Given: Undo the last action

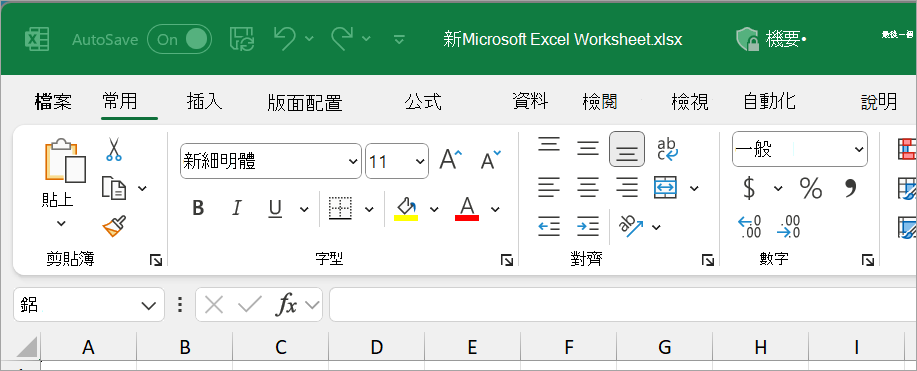Looking at the screenshot, I should (x=285, y=39).
